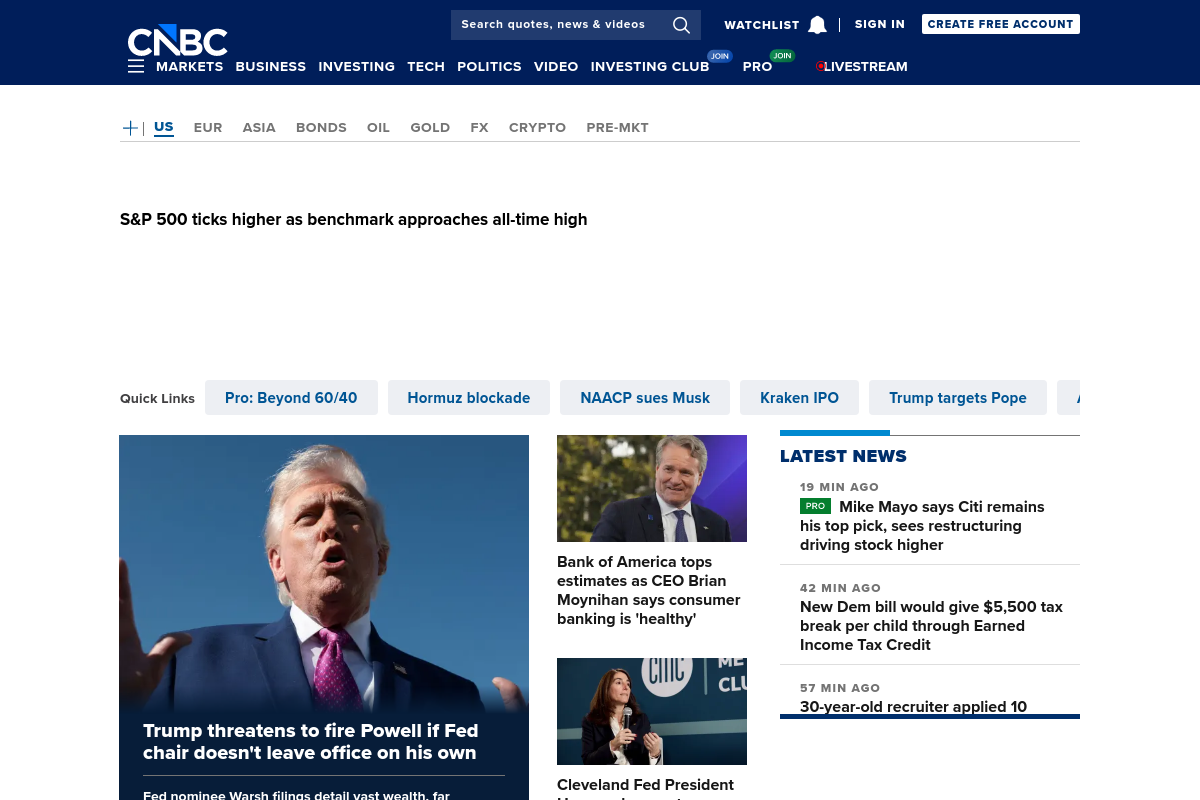Image resolution: width=1200 pixels, height=800 pixels.
Task: Open the Business menu
Action: 271,67
